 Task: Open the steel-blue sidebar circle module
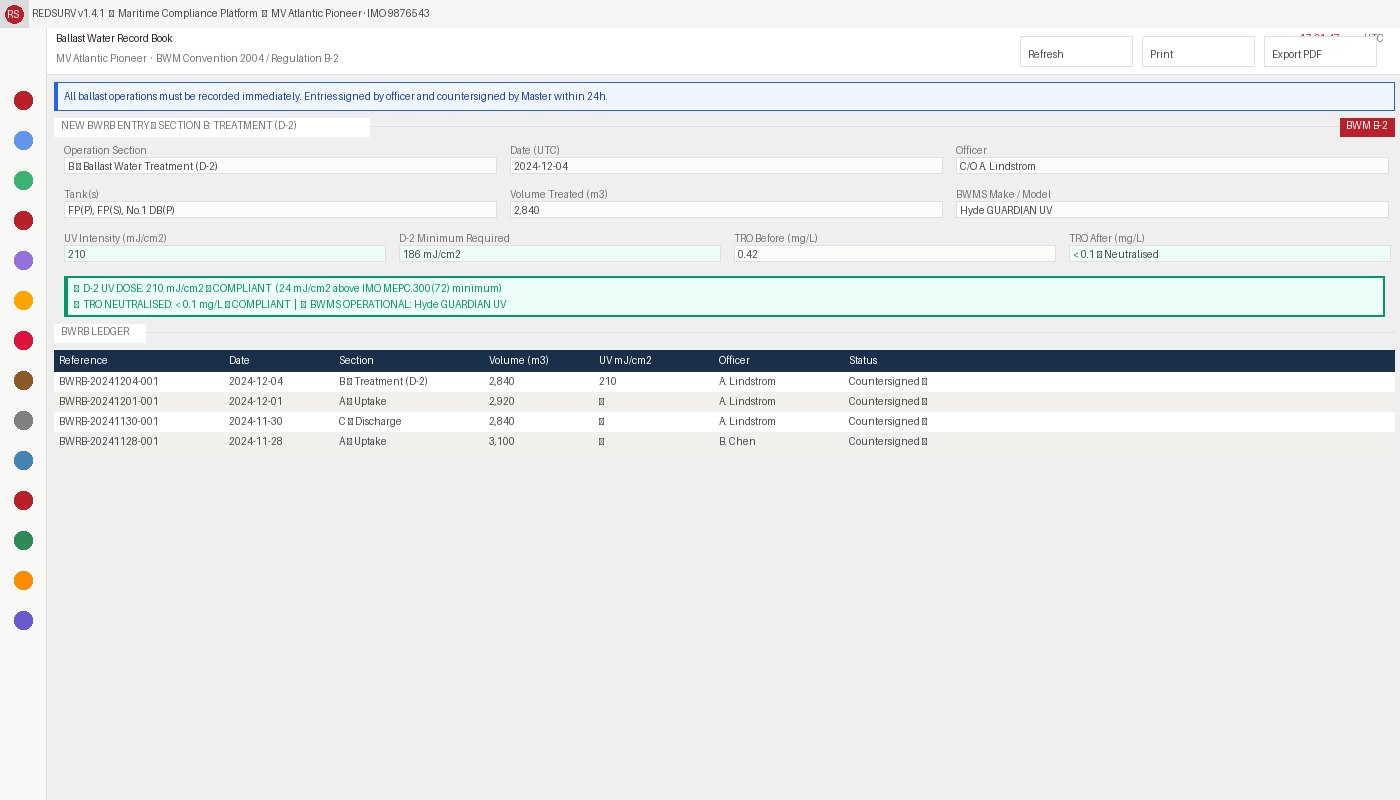coord(23,460)
